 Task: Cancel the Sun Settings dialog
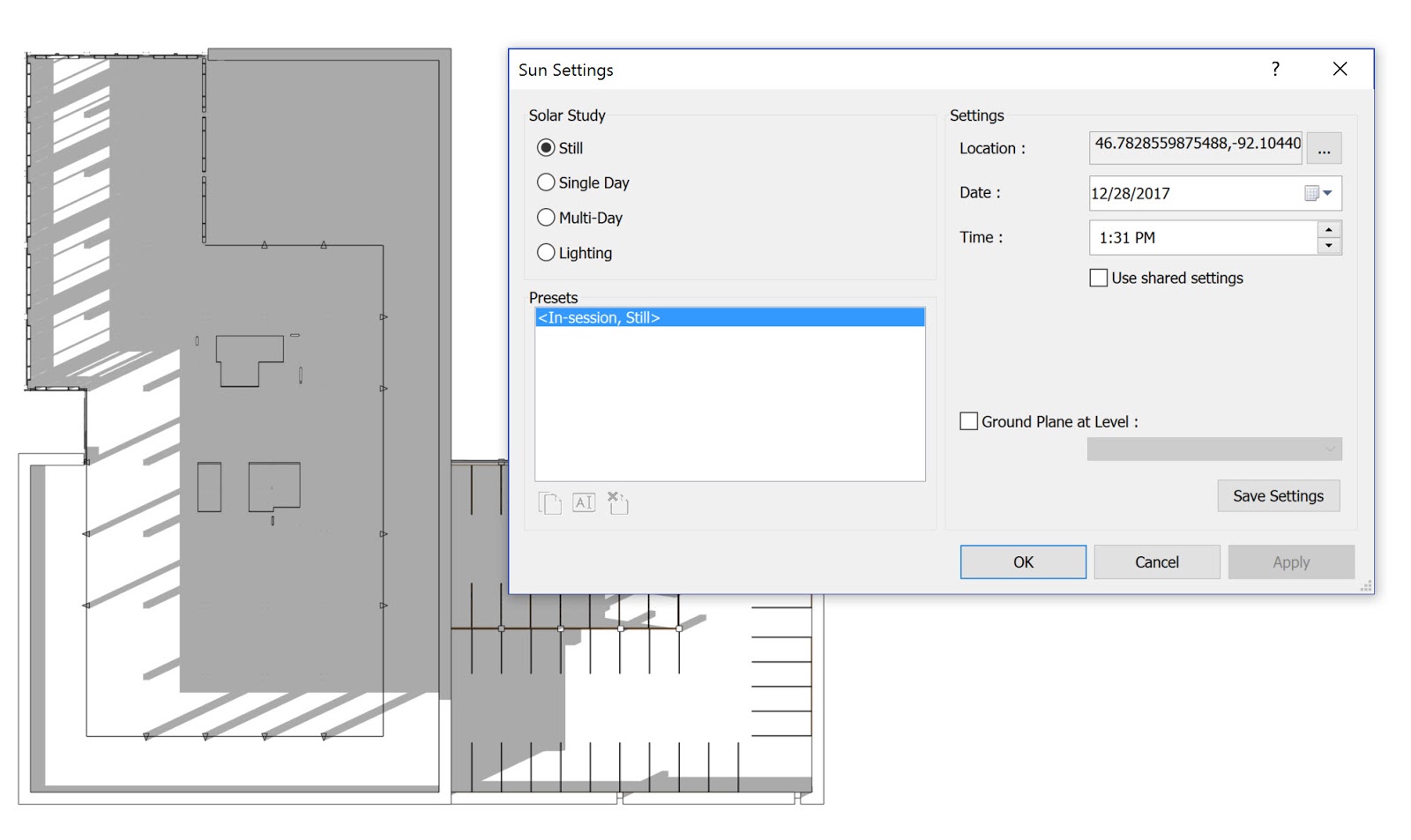pyautogui.click(x=1156, y=561)
